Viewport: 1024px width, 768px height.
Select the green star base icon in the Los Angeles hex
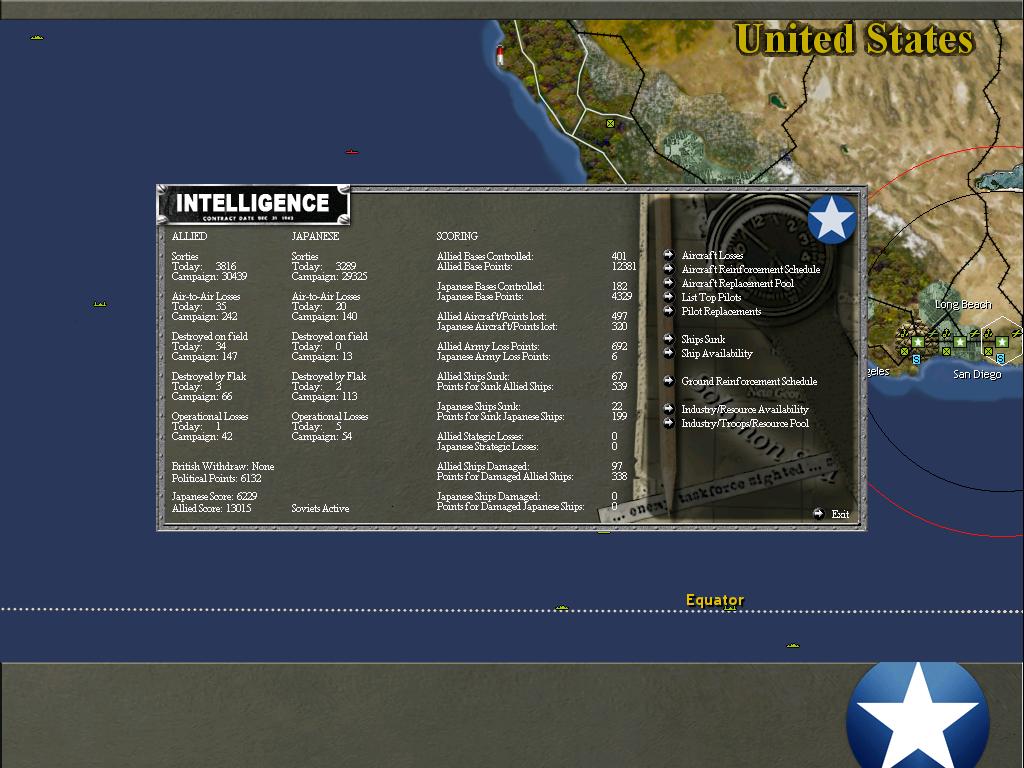pyautogui.click(x=918, y=342)
